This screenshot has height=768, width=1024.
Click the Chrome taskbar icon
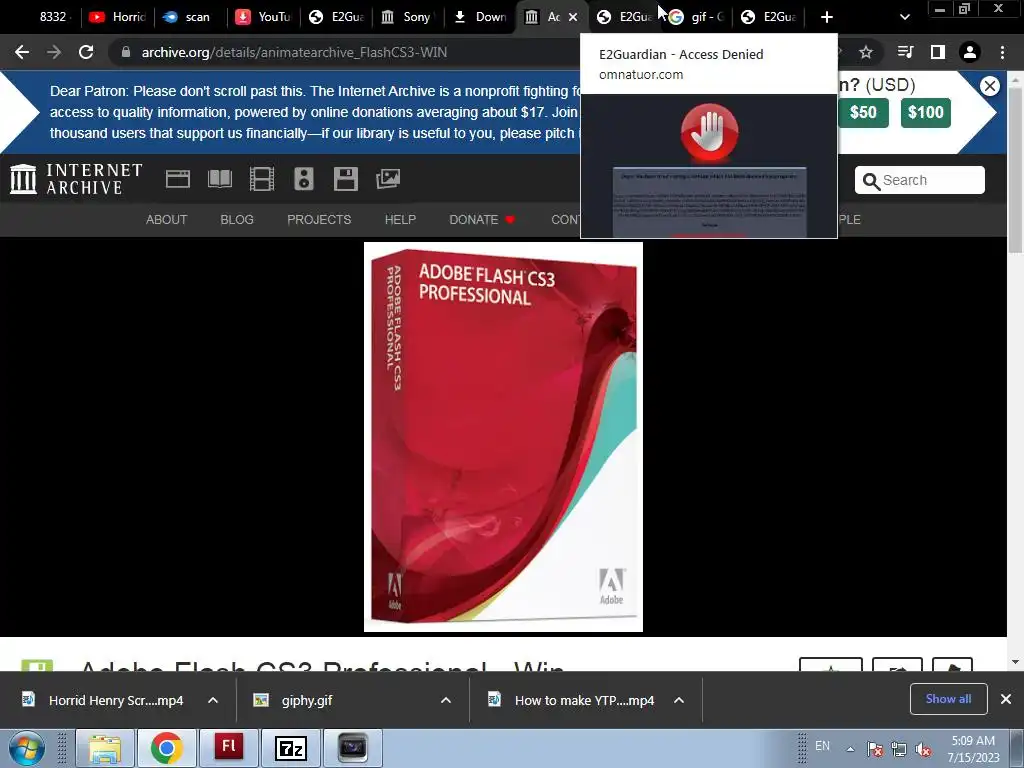click(x=167, y=748)
